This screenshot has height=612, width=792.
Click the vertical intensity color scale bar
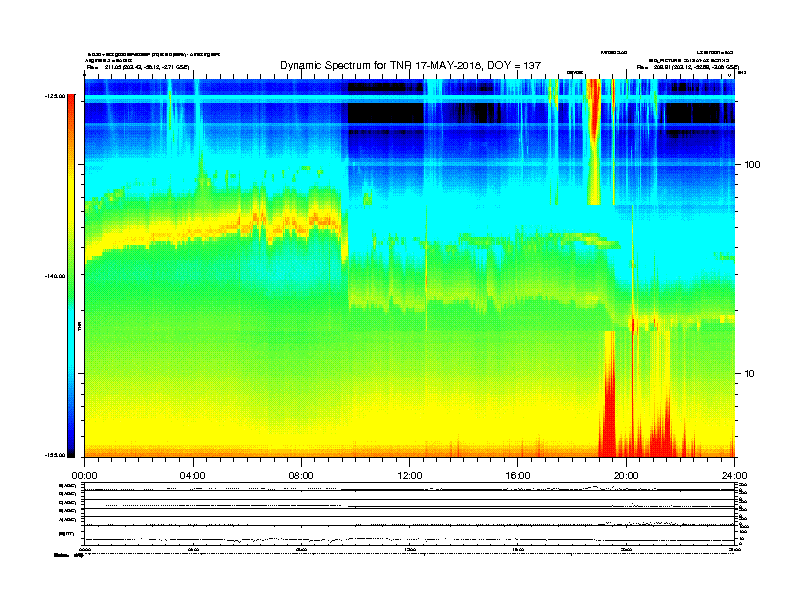tap(71, 276)
